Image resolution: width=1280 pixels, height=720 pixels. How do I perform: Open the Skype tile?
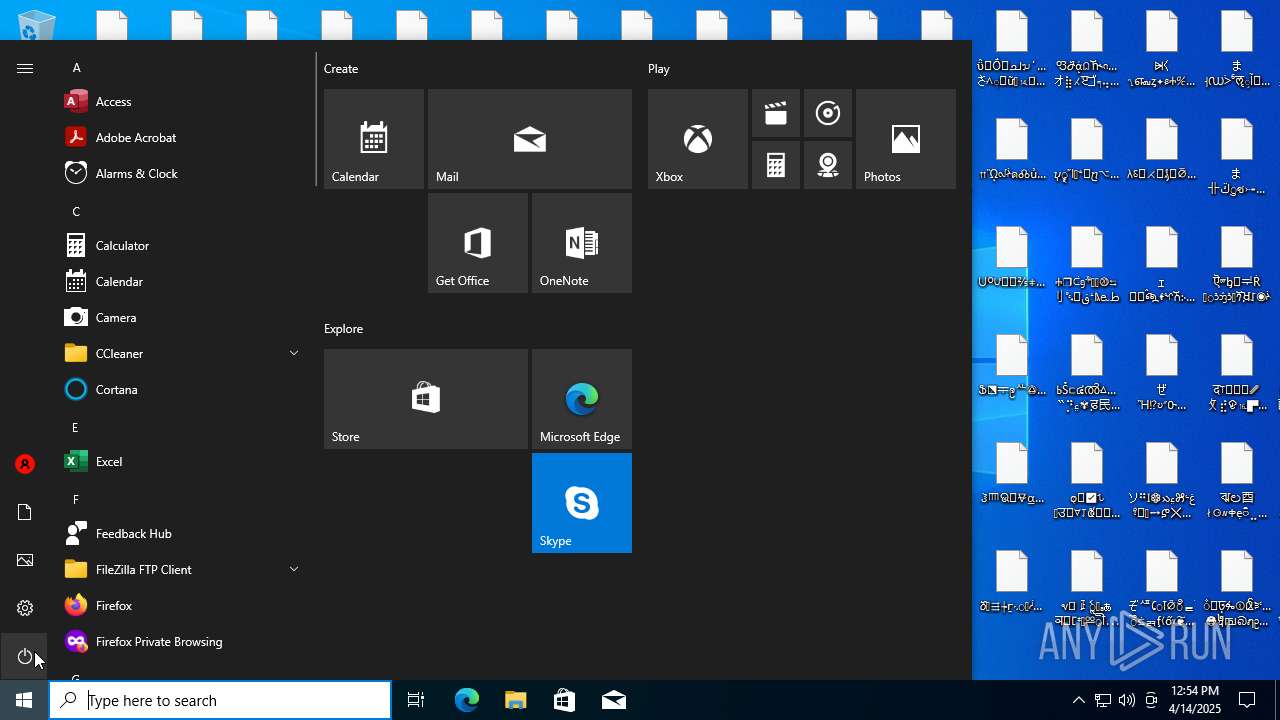tap(582, 503)
